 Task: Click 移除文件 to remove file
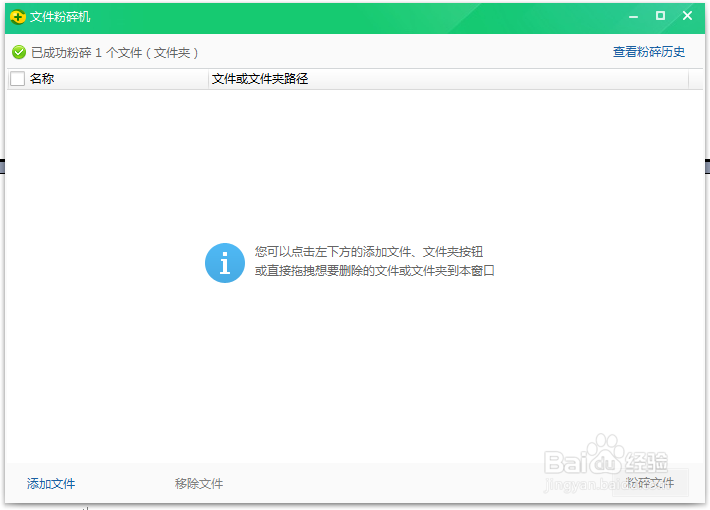tap(199, 484)
